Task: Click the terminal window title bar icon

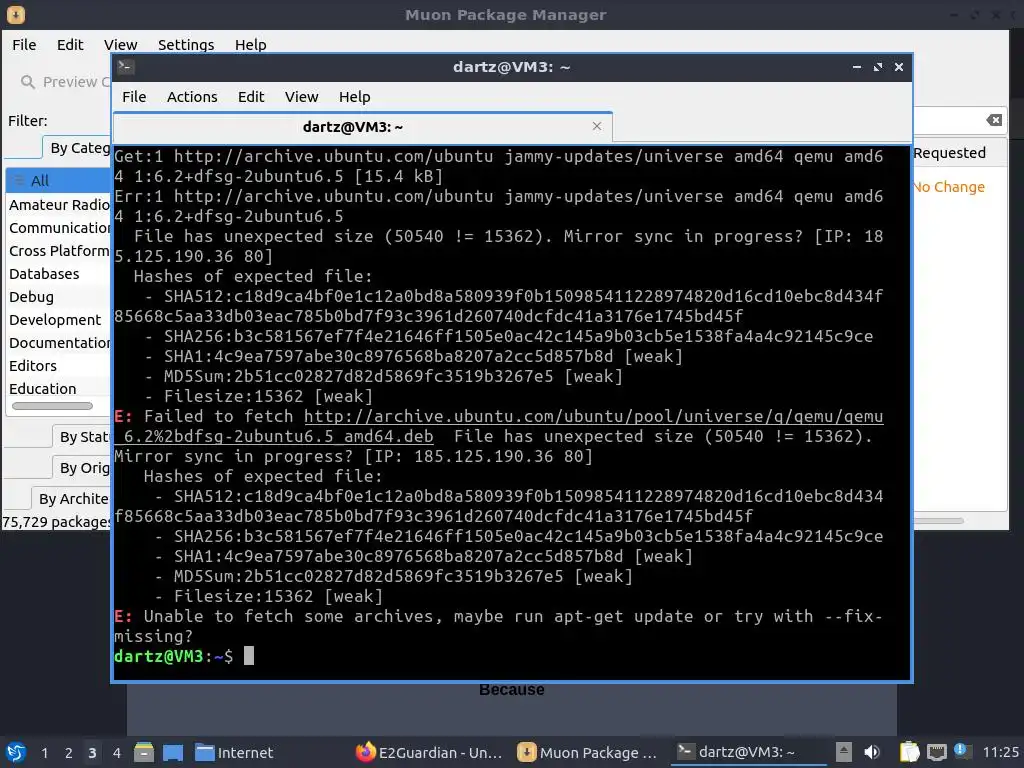Action: pos(125,67)
